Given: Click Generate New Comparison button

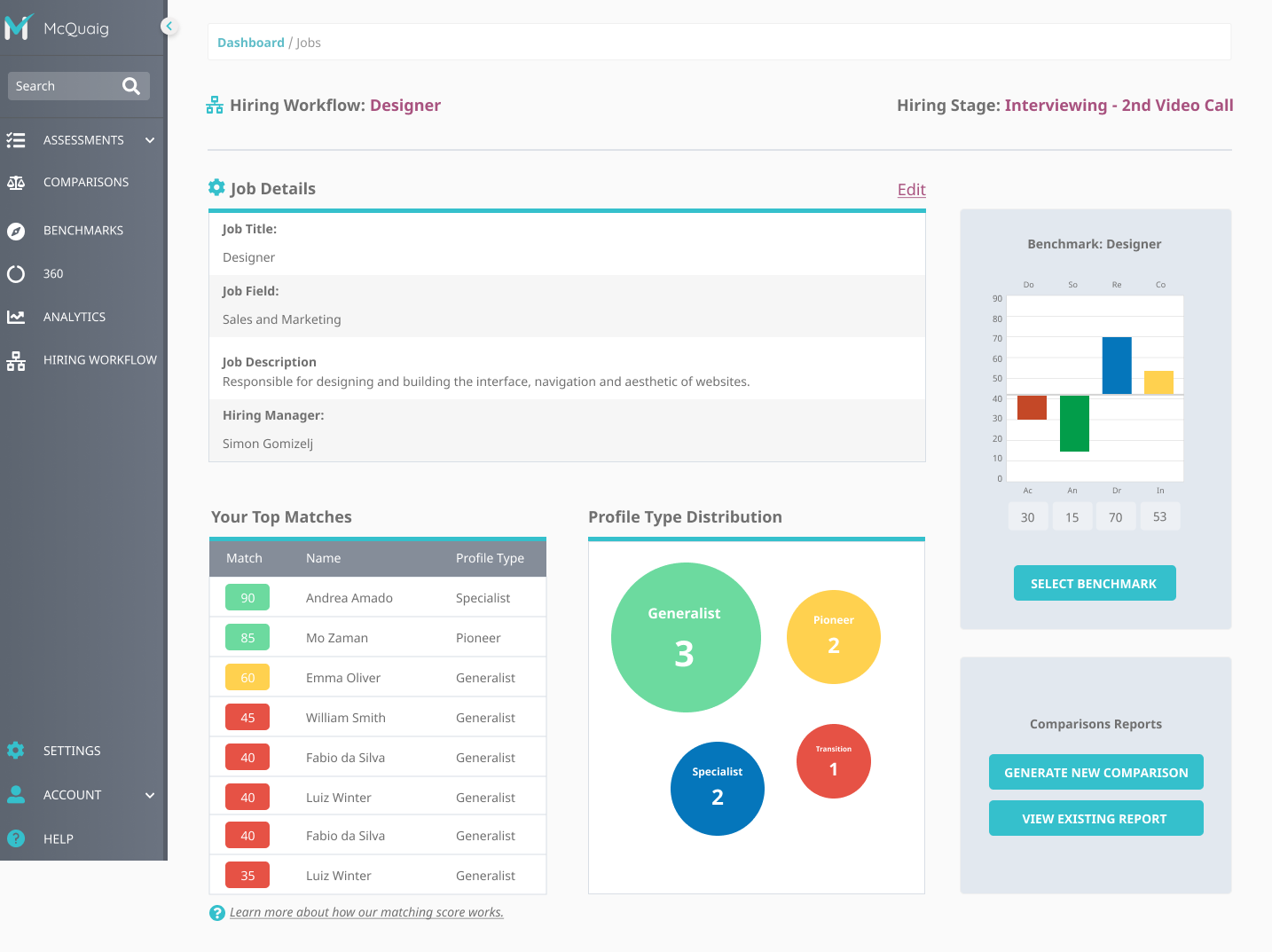Looking at the screenshot, I should point(1096,772).
